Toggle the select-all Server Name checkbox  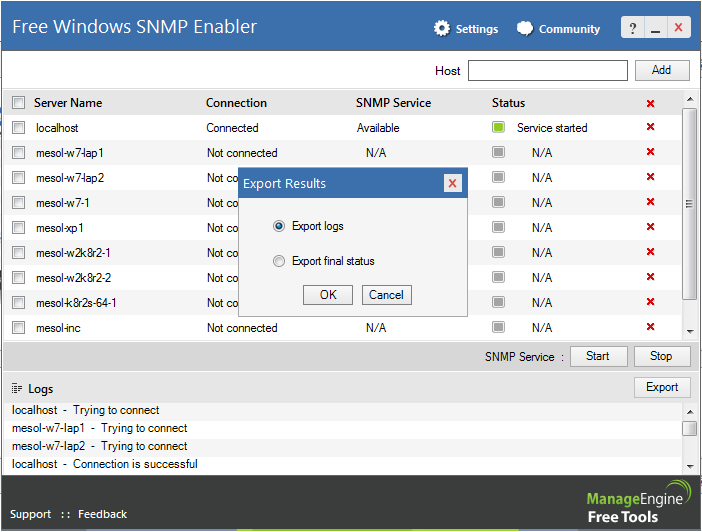click(18, 103)
